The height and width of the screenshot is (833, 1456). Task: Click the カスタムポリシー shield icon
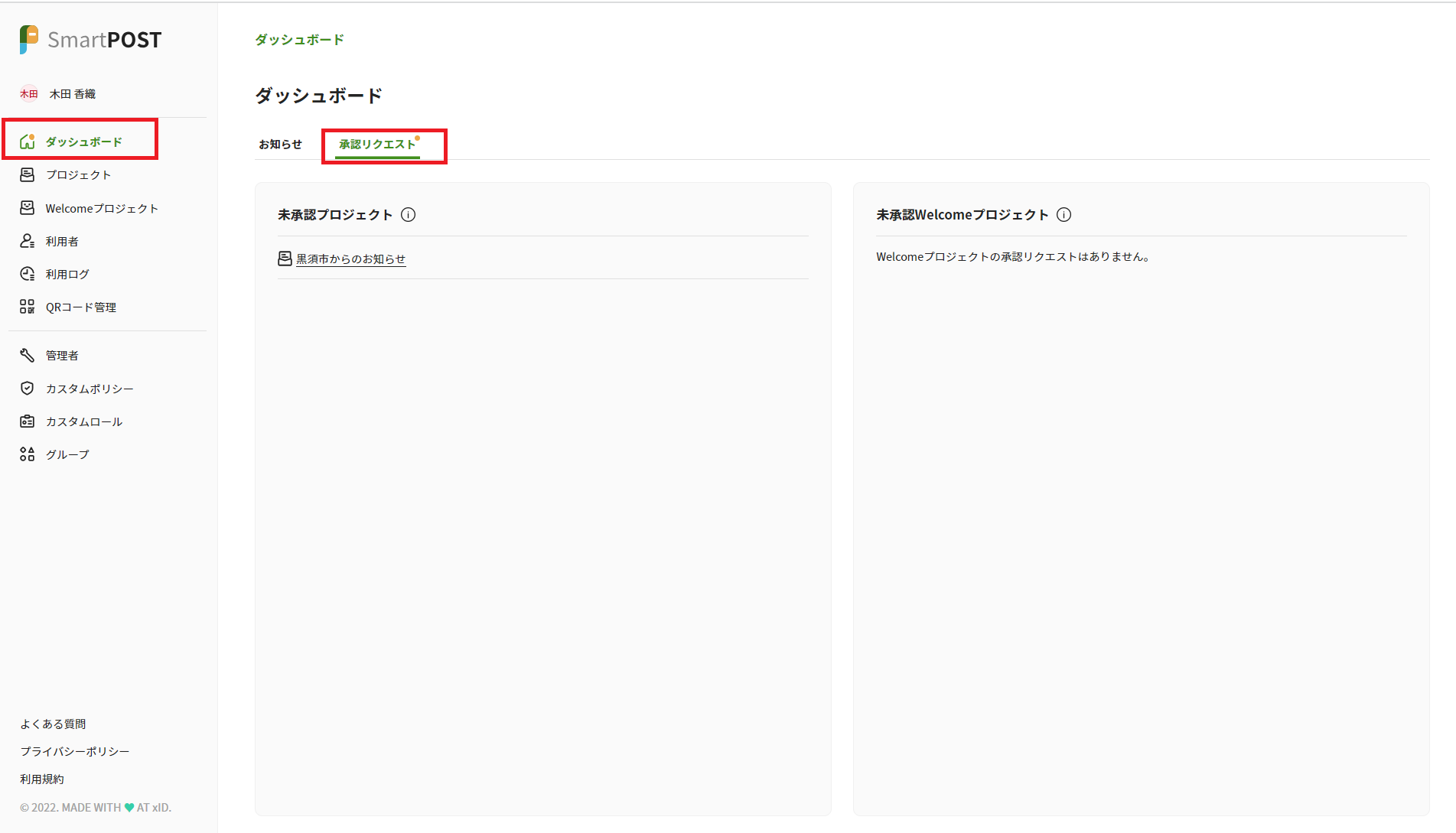click(28, 389)
